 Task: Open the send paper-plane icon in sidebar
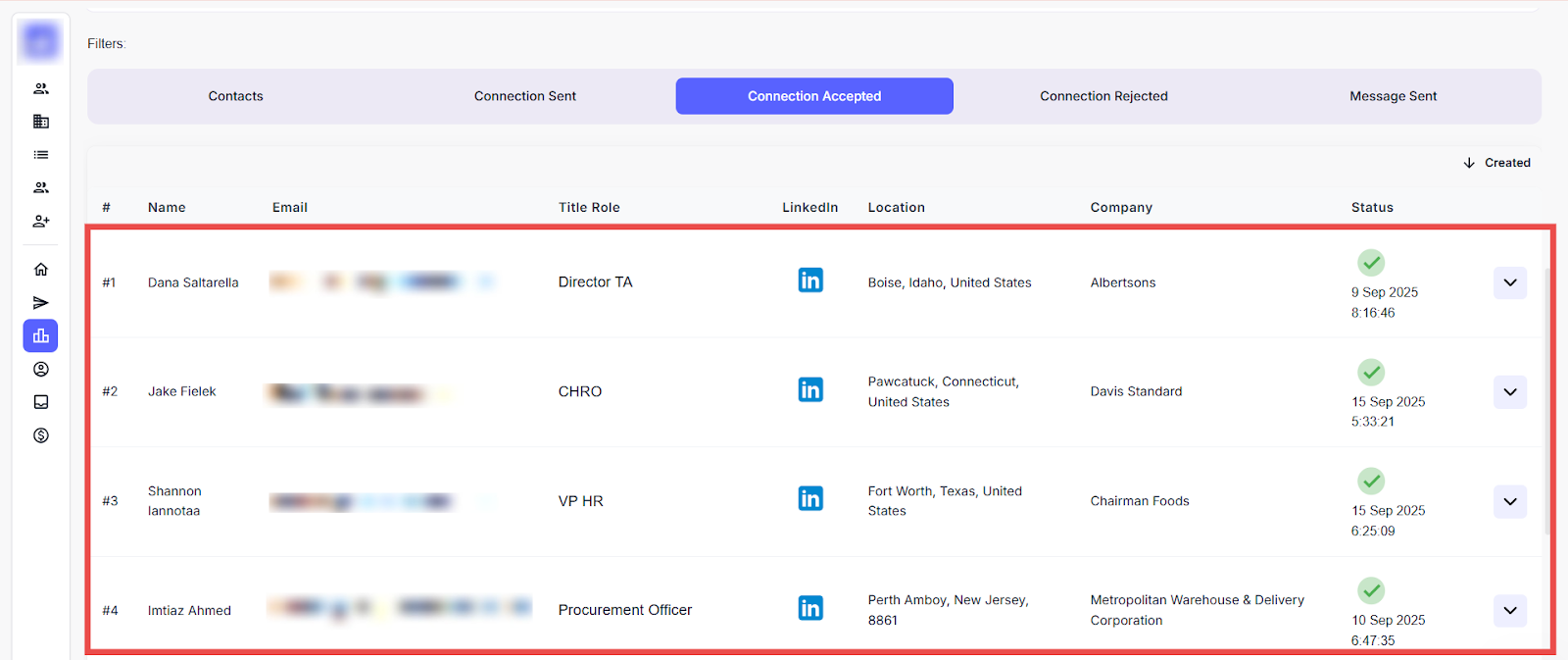tap(41, 303)
